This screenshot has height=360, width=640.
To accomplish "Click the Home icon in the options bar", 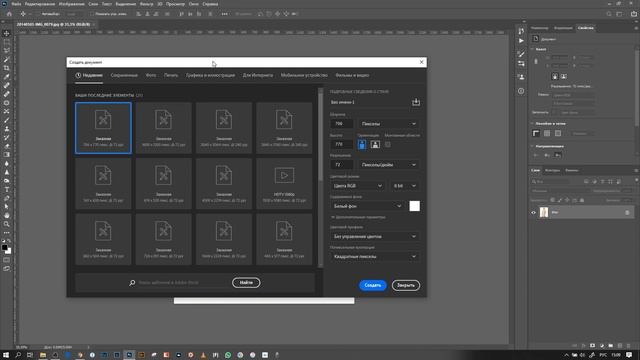I will click(x=9, y=14).
